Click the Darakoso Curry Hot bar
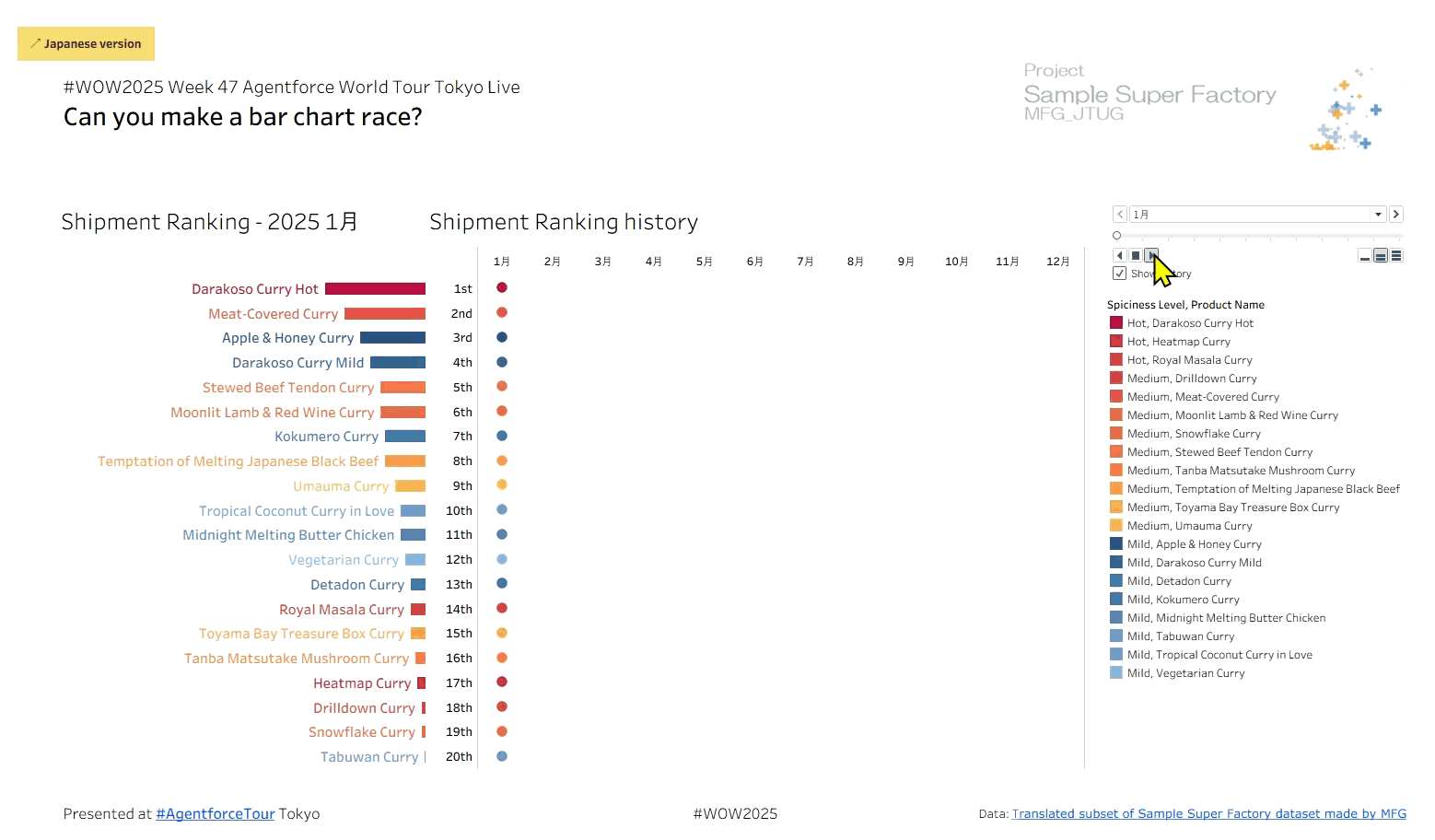The image size is (1435, 840). tap(375, 289)
